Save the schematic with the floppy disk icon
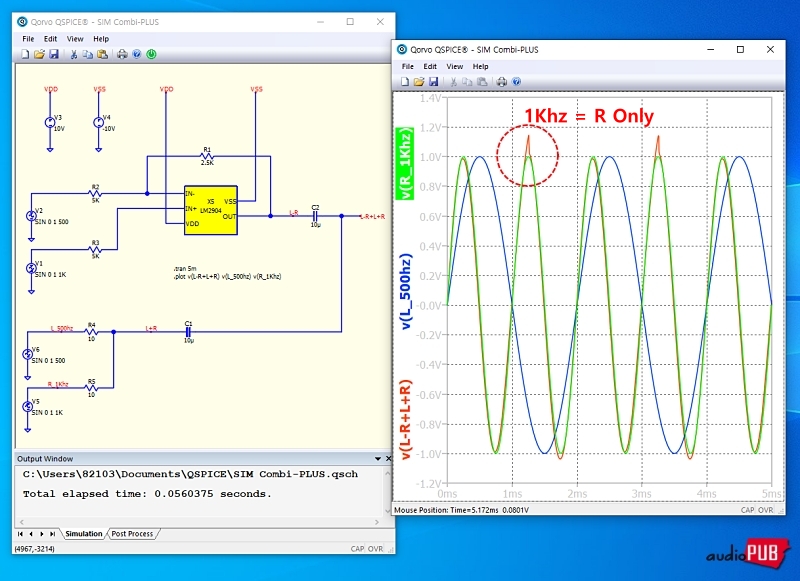This screenshot has width=800, height=581. tap(53, 53)
